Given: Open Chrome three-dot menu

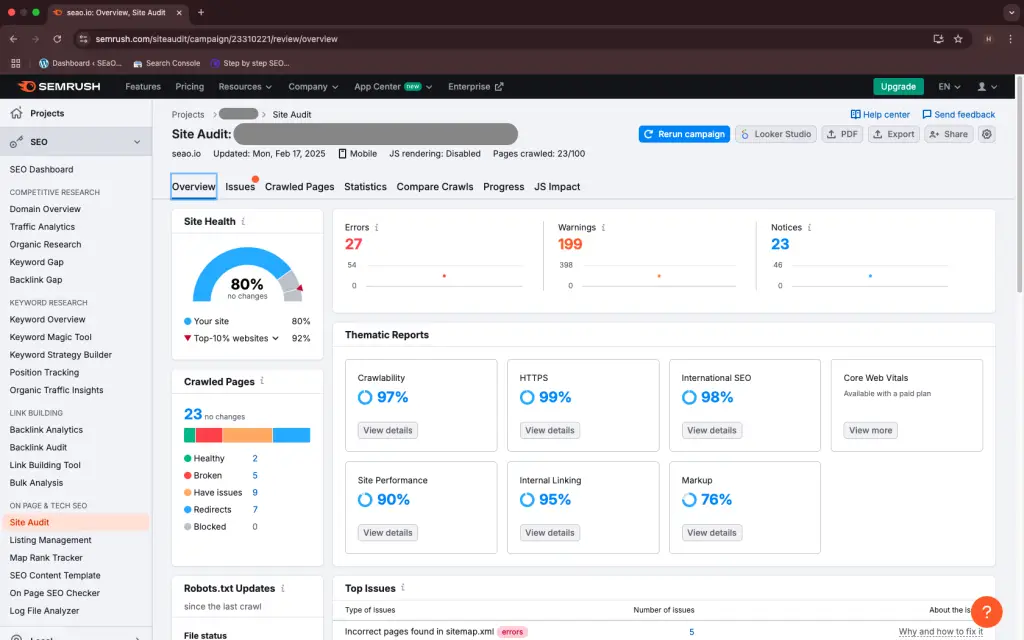Looking at the screenshot, I should [x=1010, y=39].
